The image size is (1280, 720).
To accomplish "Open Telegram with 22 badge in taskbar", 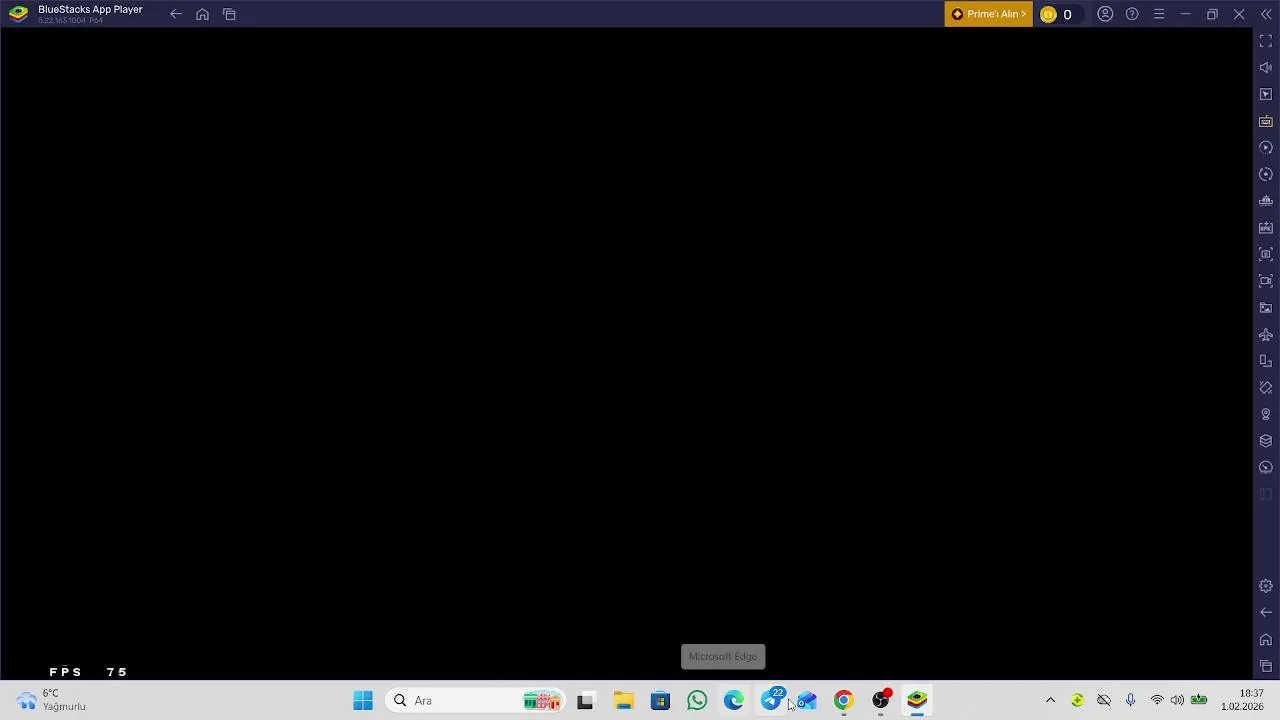I will point(771,700).
